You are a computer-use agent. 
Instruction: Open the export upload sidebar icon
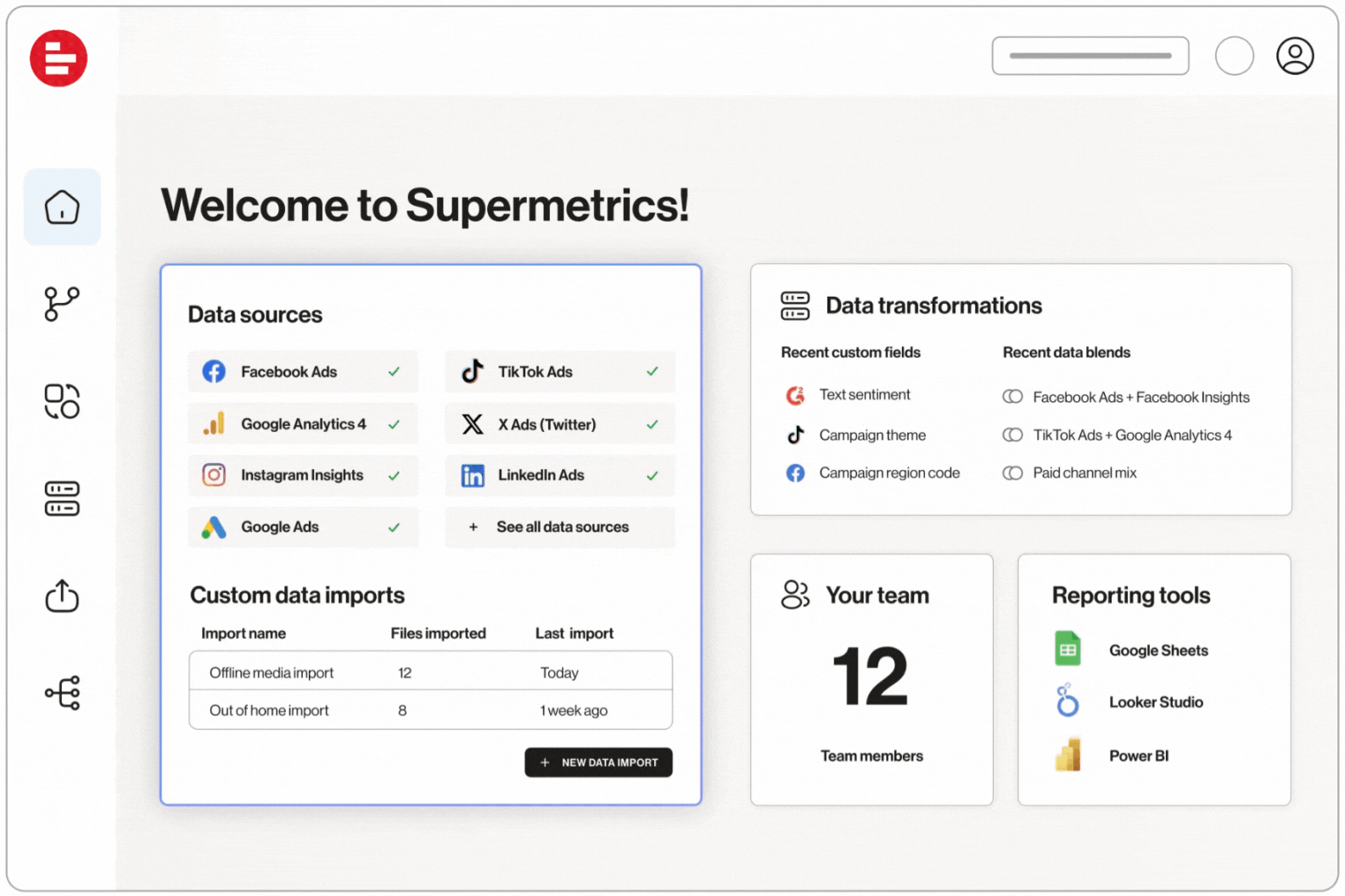(62, 596)
